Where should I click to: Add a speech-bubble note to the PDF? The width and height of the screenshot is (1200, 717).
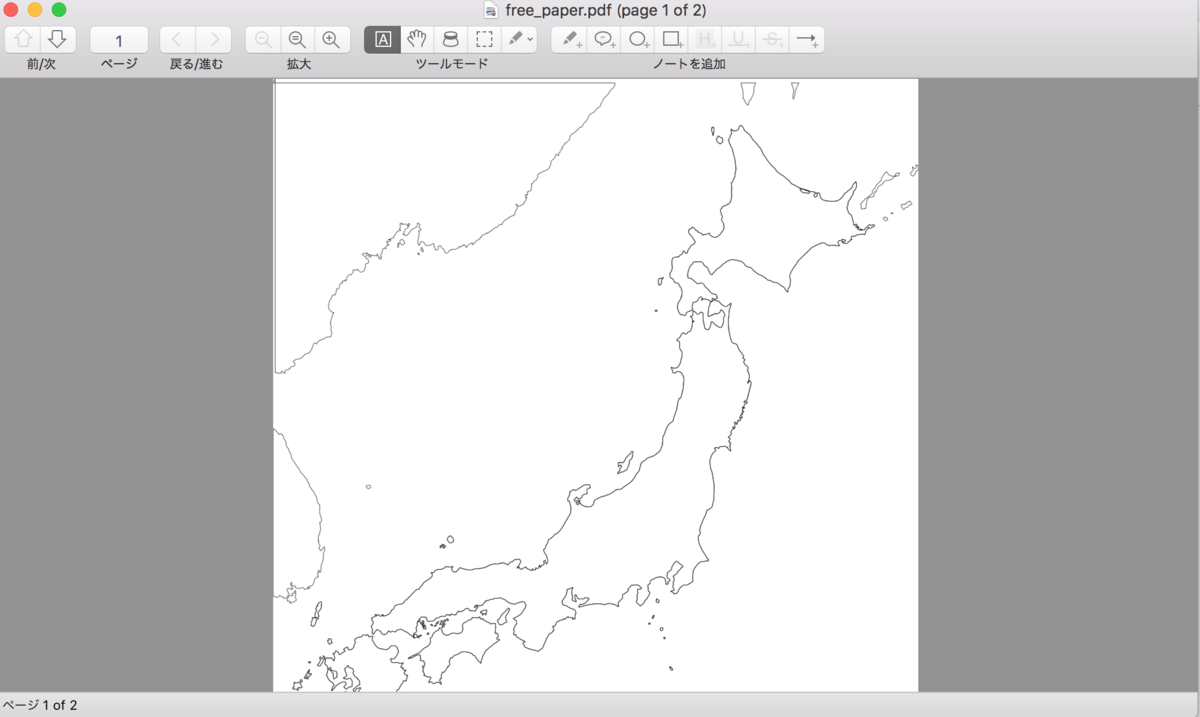point(602,39)
